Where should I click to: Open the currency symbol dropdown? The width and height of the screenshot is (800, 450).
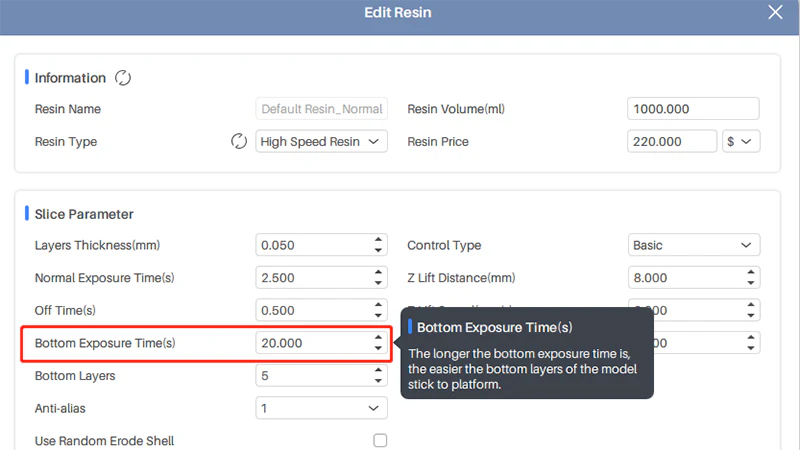741,142
